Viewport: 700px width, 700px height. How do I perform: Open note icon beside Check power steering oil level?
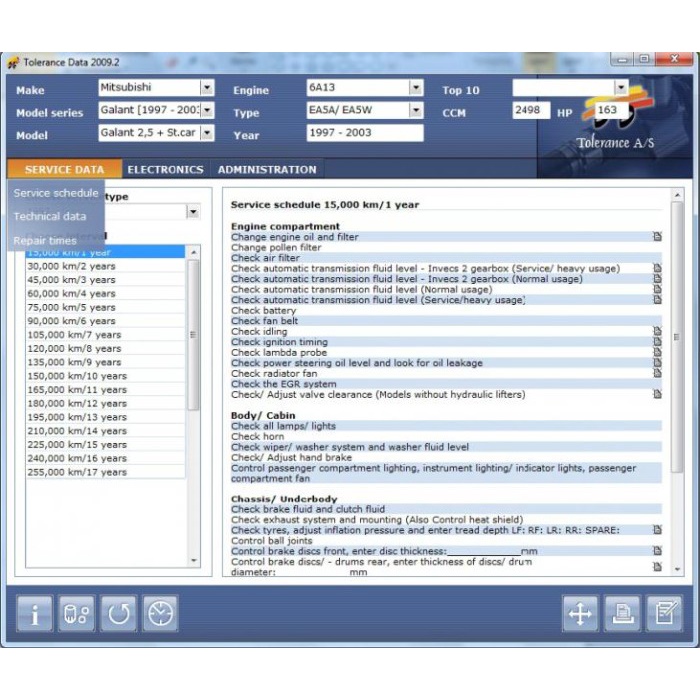(657, 363)
